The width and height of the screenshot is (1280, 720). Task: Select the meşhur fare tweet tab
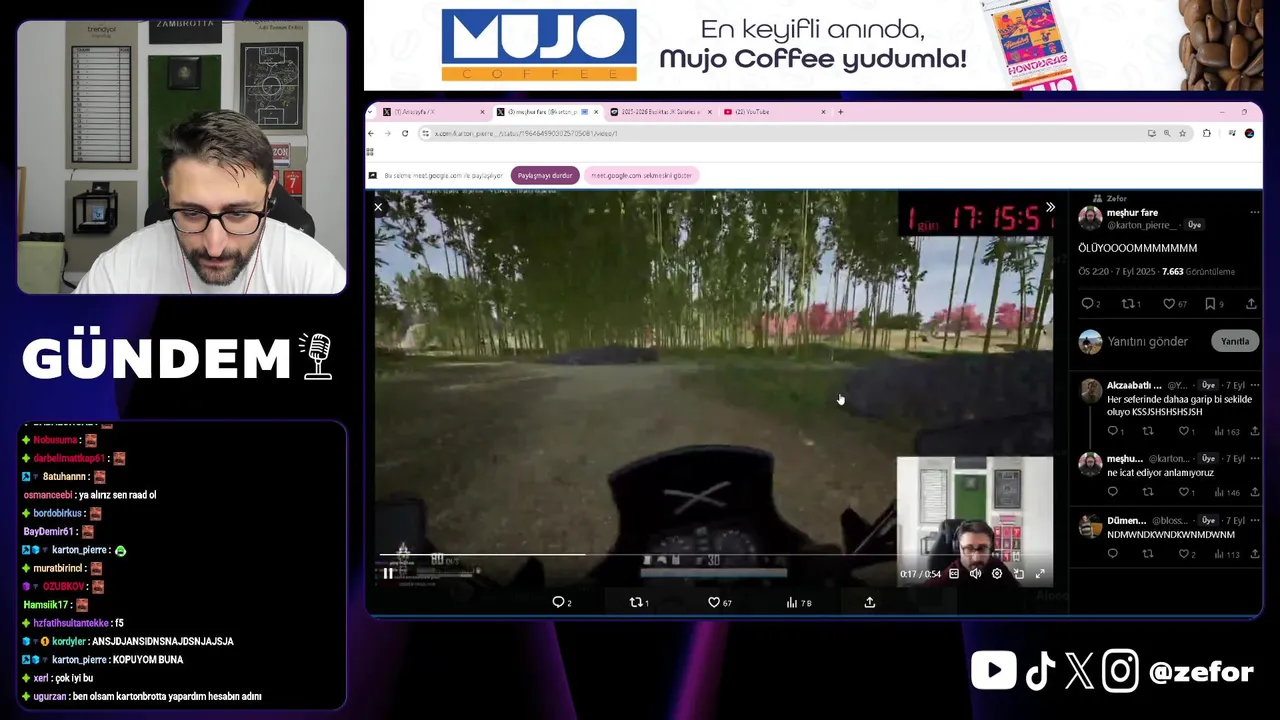pos(545,112)
